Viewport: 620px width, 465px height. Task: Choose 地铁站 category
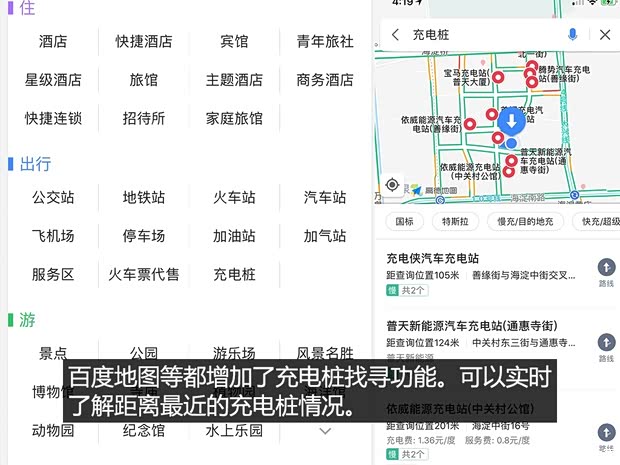pyautogui.click(x=144, y=197)
